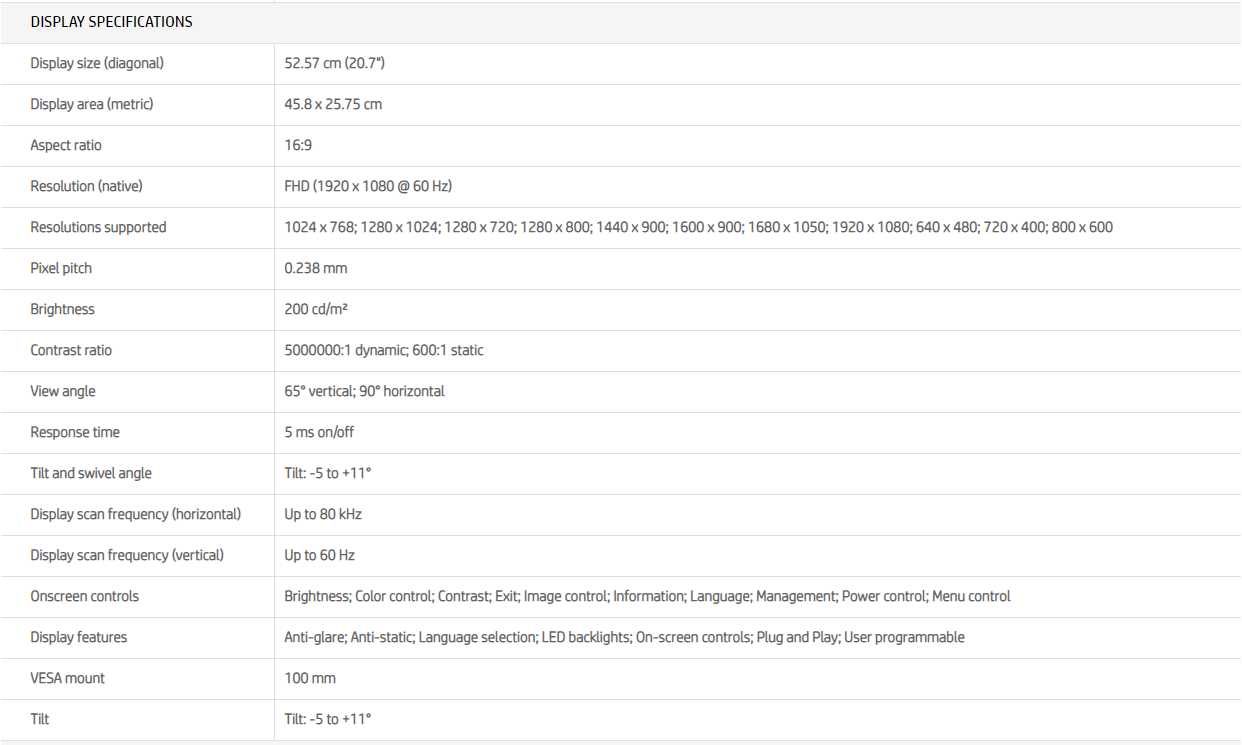Click the Resolutions supported label
Screen dimensions: 1242x745
point(98,227)
